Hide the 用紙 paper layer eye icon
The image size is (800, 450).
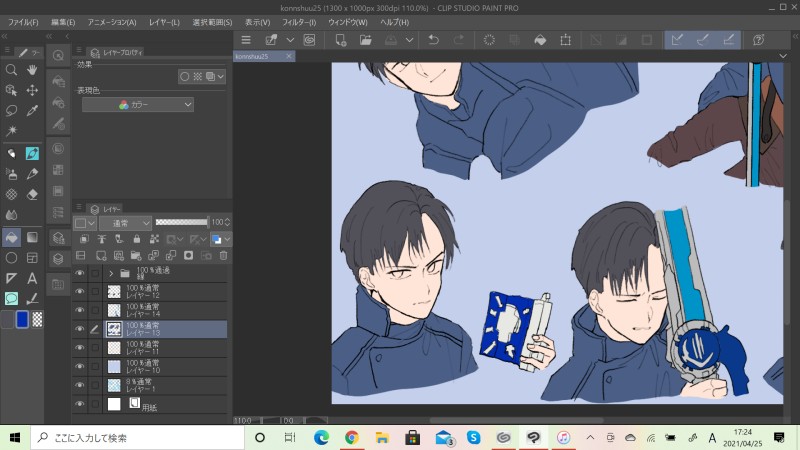click(80, 404)
